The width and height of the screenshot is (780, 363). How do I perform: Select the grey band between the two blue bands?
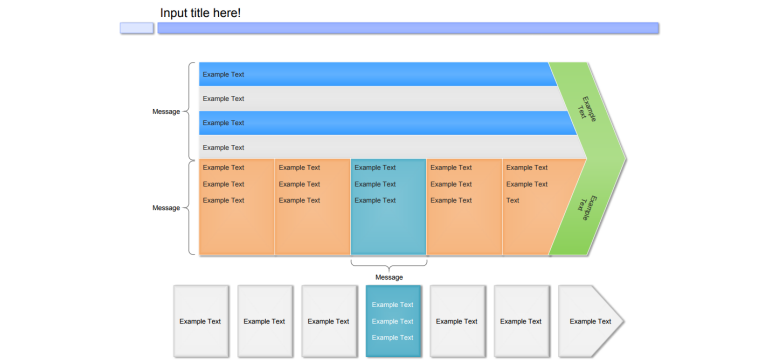tap(383, 98)
